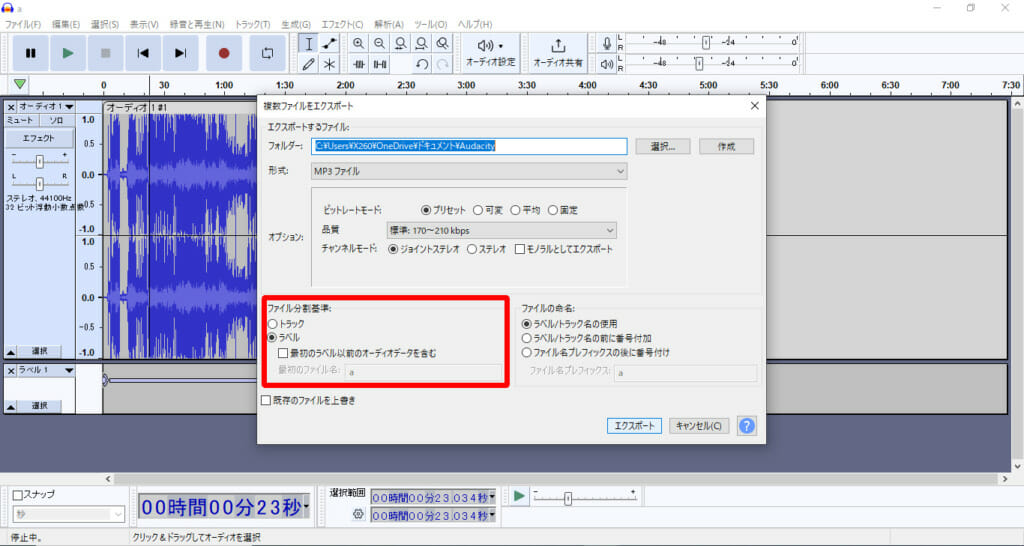Click the green timeline options triangle

pos(20,84)
